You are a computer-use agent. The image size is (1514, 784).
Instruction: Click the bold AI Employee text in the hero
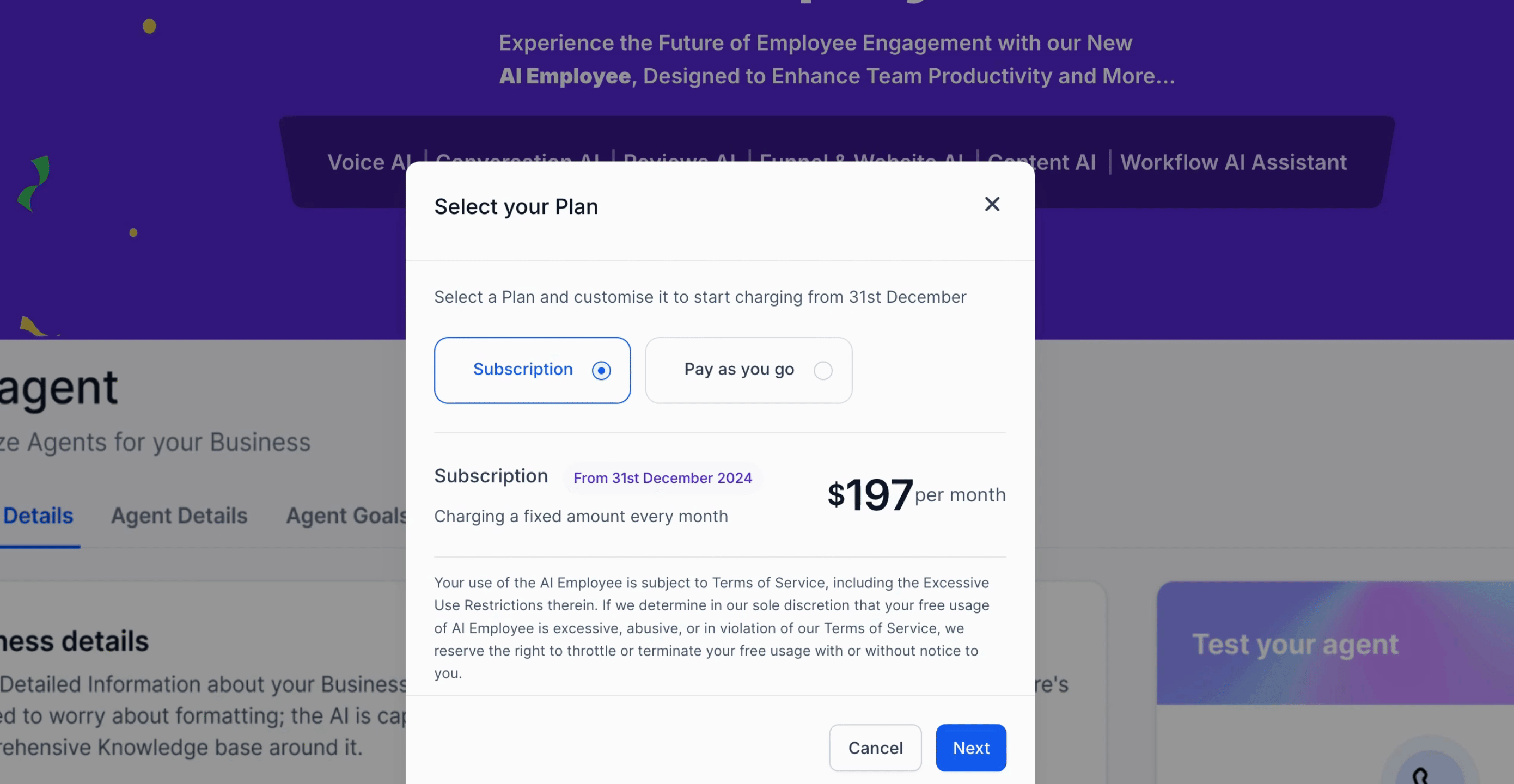564,76
